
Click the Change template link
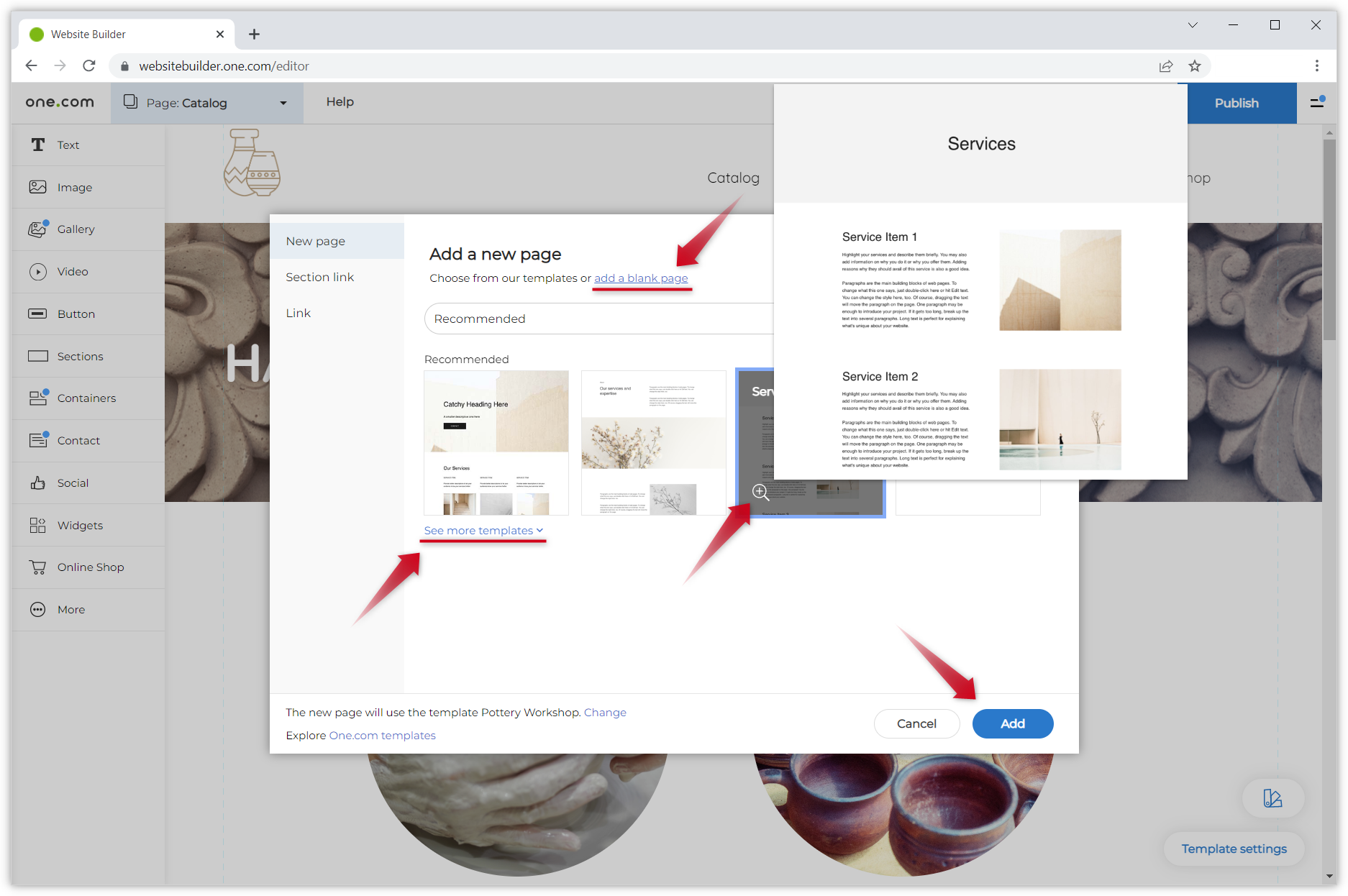tap(605, 713)
